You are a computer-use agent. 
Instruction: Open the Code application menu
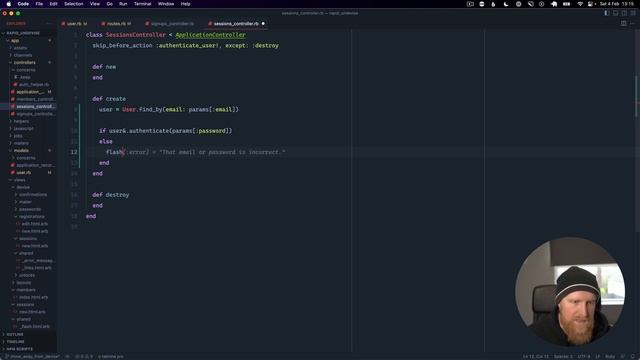tap(23, 4)
